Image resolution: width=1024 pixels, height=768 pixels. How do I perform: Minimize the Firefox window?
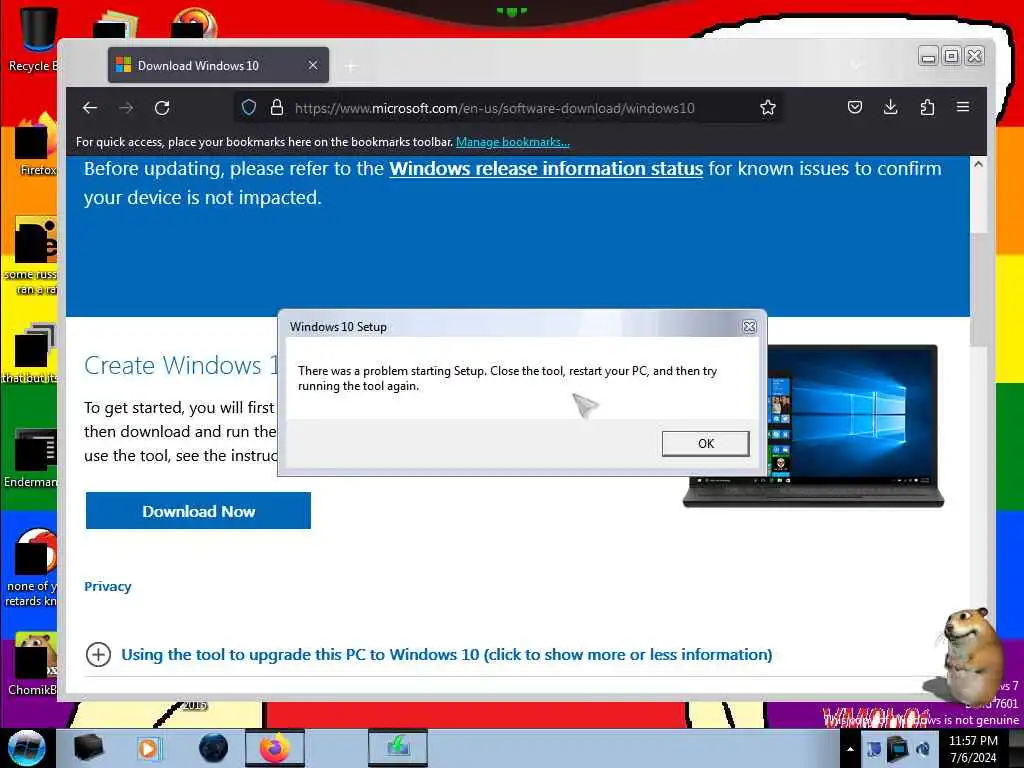[927, 57]
